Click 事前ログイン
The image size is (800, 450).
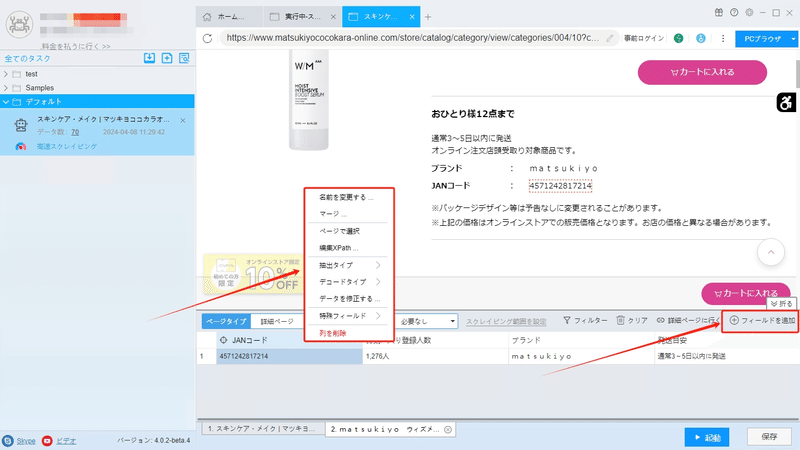(x=644, y=38)
